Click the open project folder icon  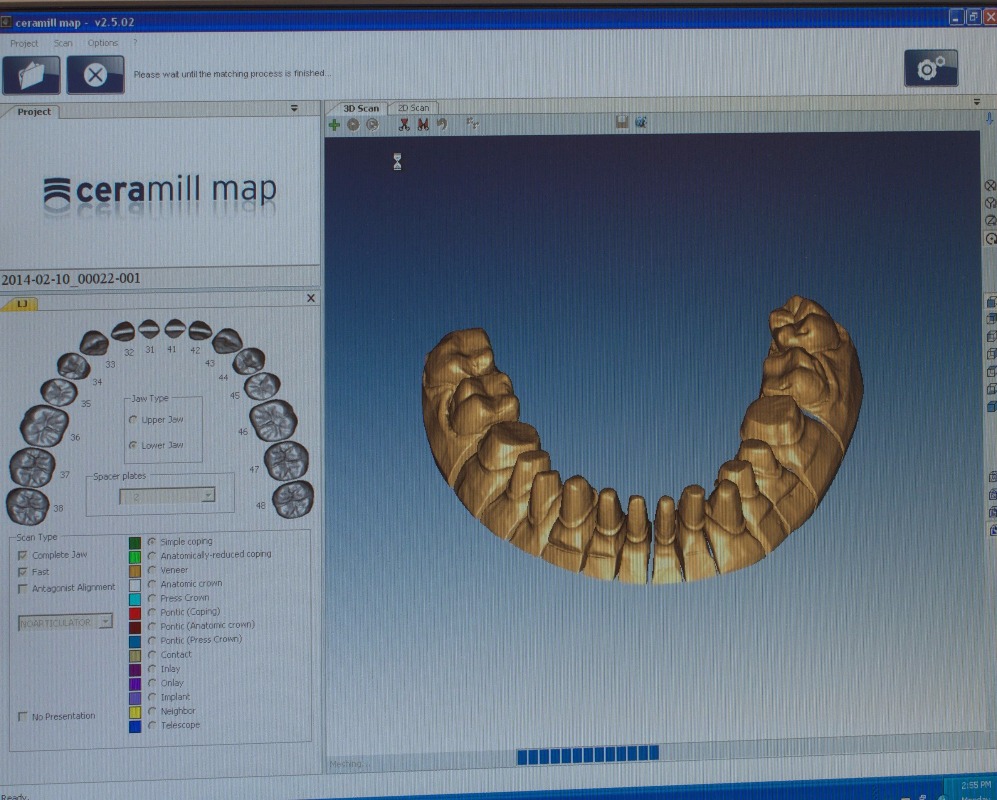31,75
